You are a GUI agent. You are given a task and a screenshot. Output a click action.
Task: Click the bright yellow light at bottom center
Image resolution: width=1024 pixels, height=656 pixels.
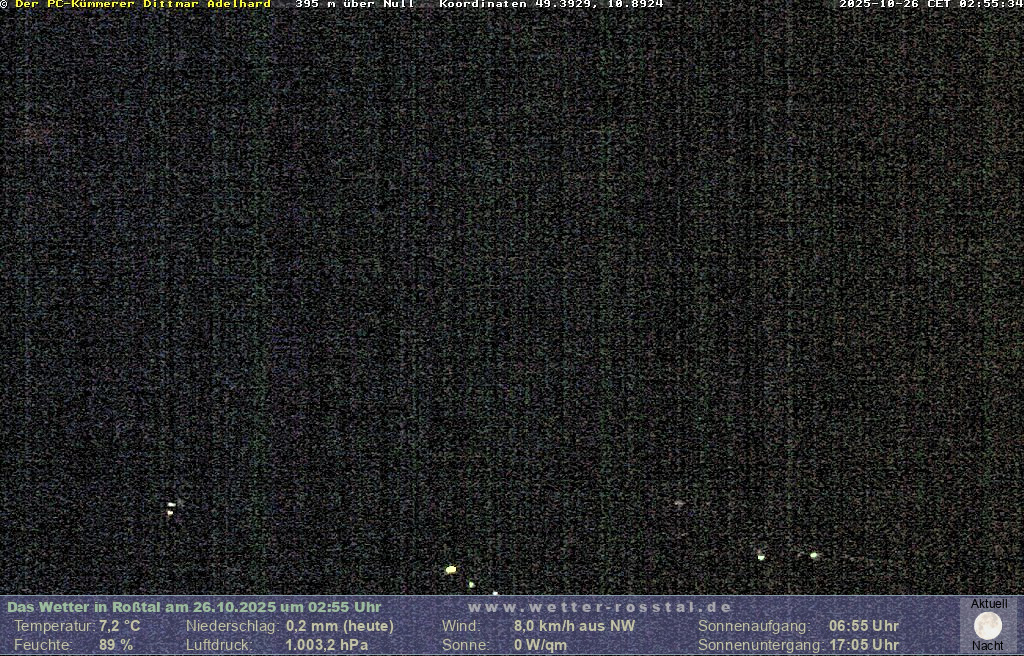coord(451,570)
